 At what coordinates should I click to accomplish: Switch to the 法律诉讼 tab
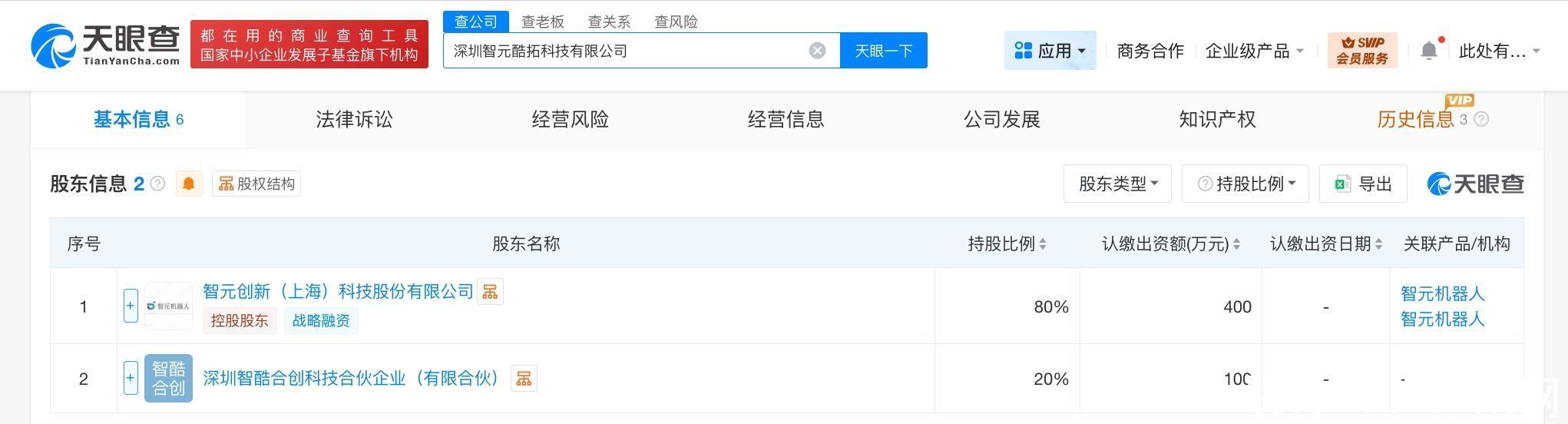(354, 119)
